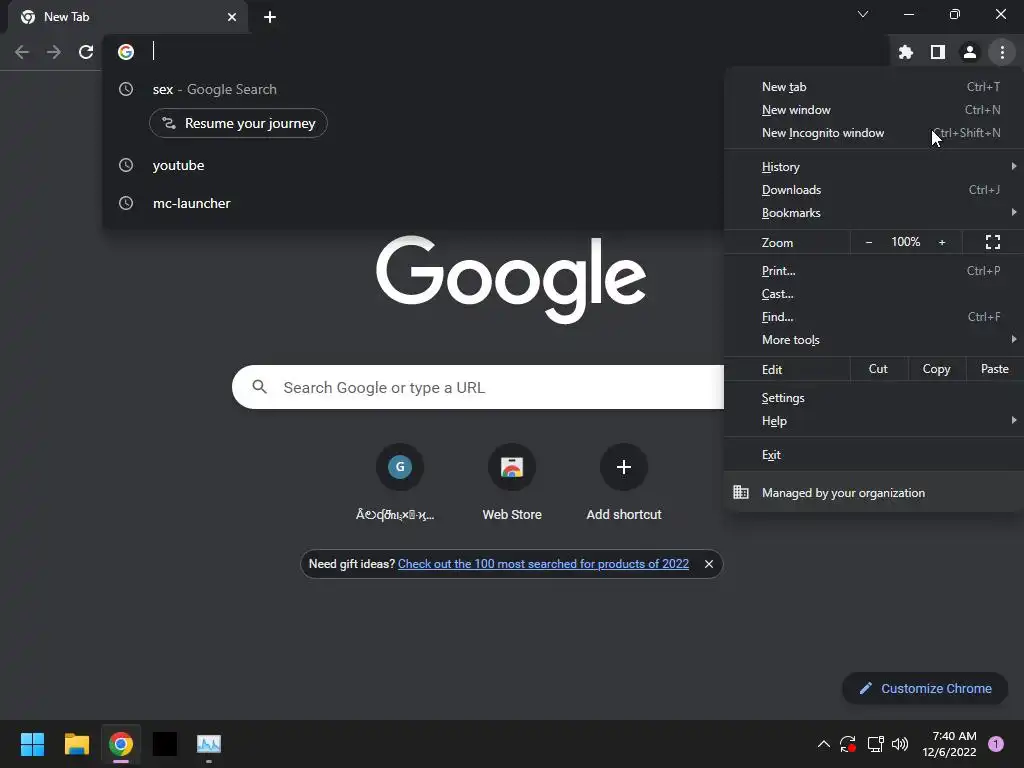
Task: Click the black square taskbar app
Action: 165,744
